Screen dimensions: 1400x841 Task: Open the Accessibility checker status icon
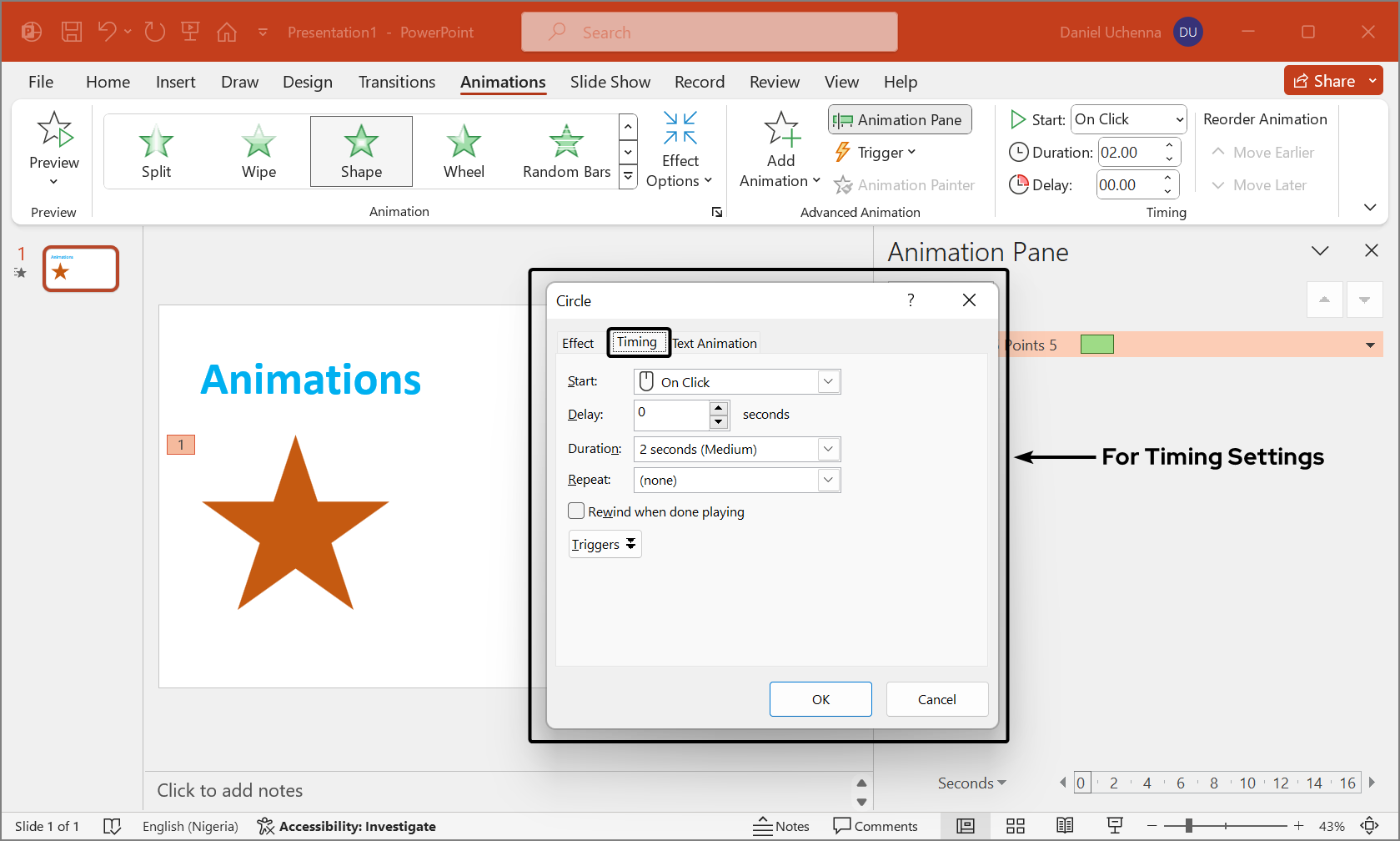point(266,826)
